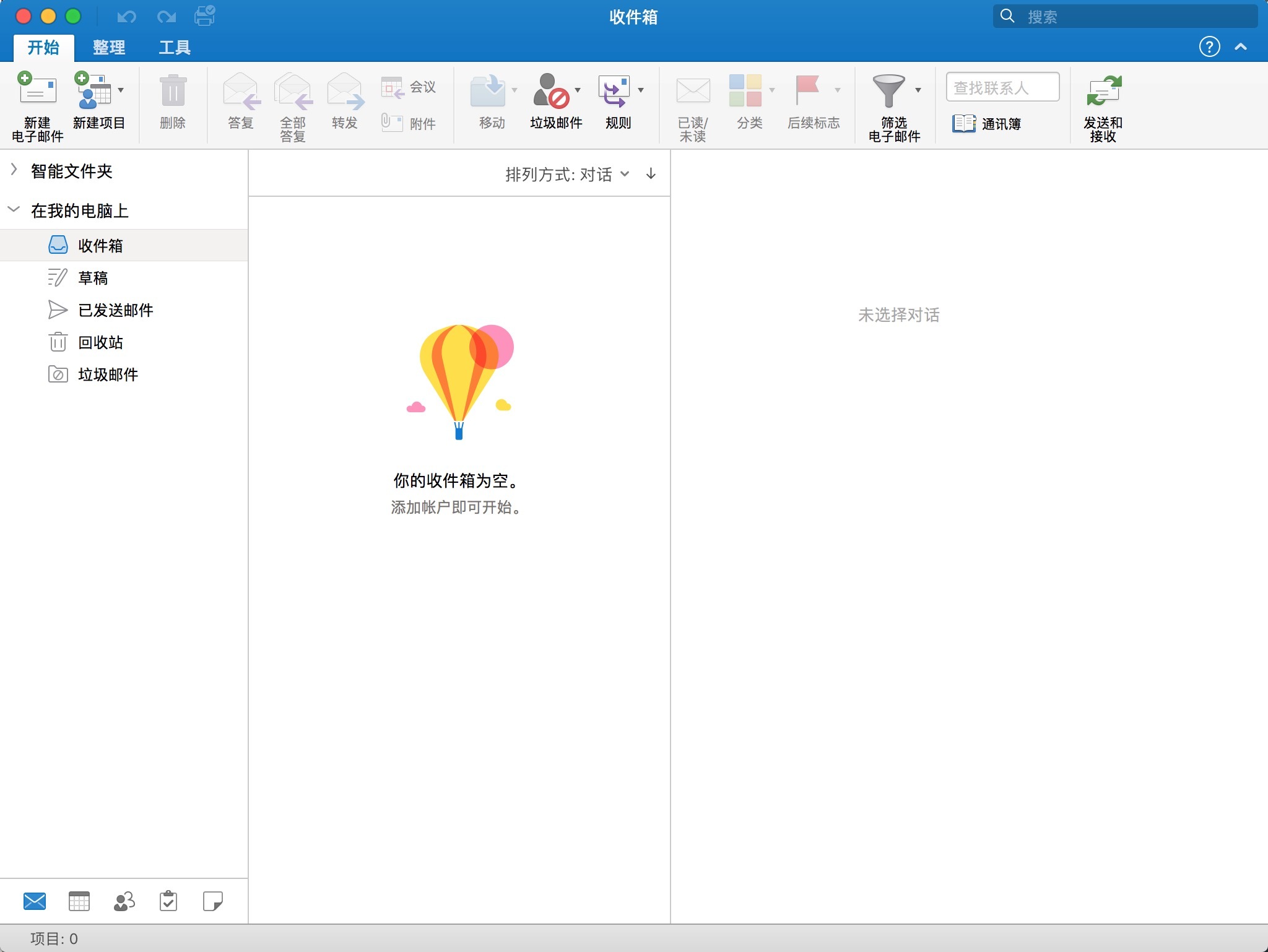Open the 工具 ribbon tab

coord(175,47)
